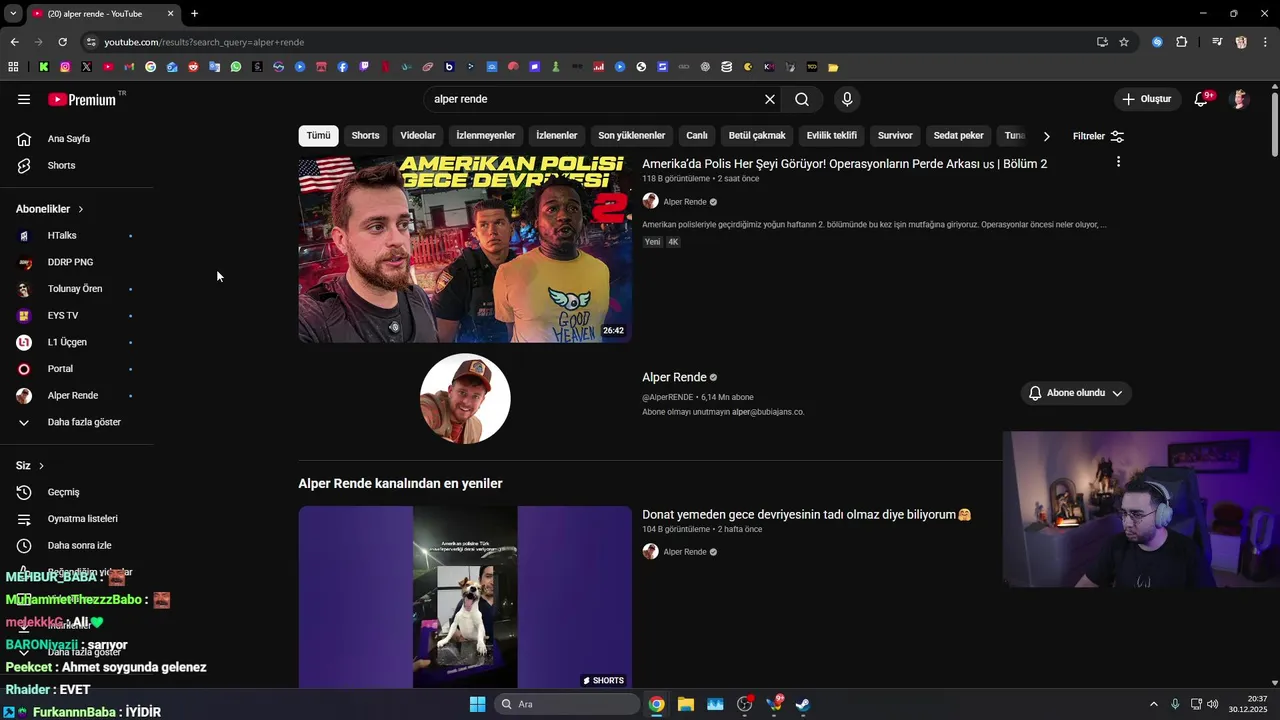Screen dimensions: 1280x720
Task: Open YouTube notifications bell
Action: (x=1202, y=99)
